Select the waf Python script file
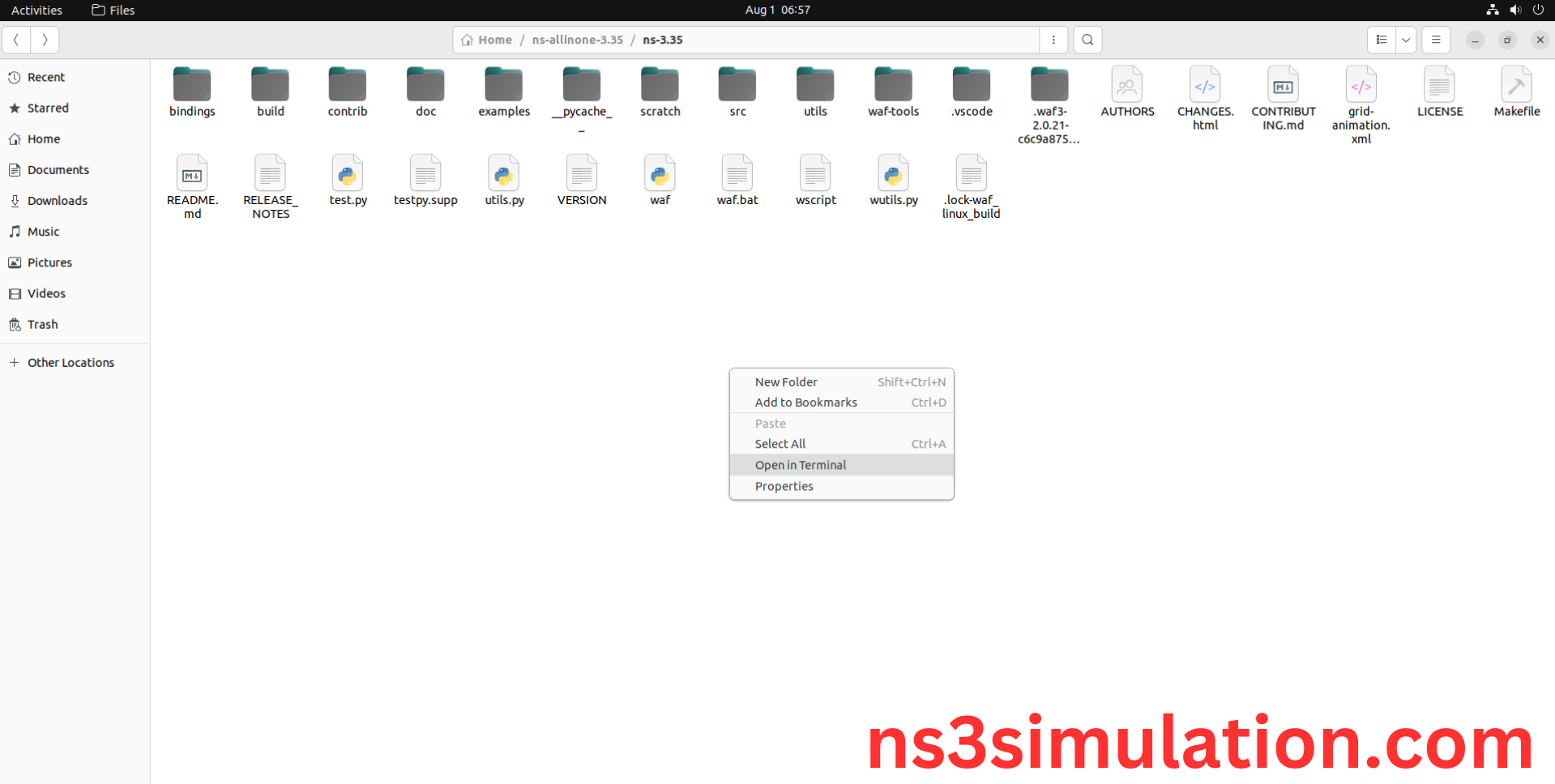Screen dimensions: 1555x784 click(660, 175)
